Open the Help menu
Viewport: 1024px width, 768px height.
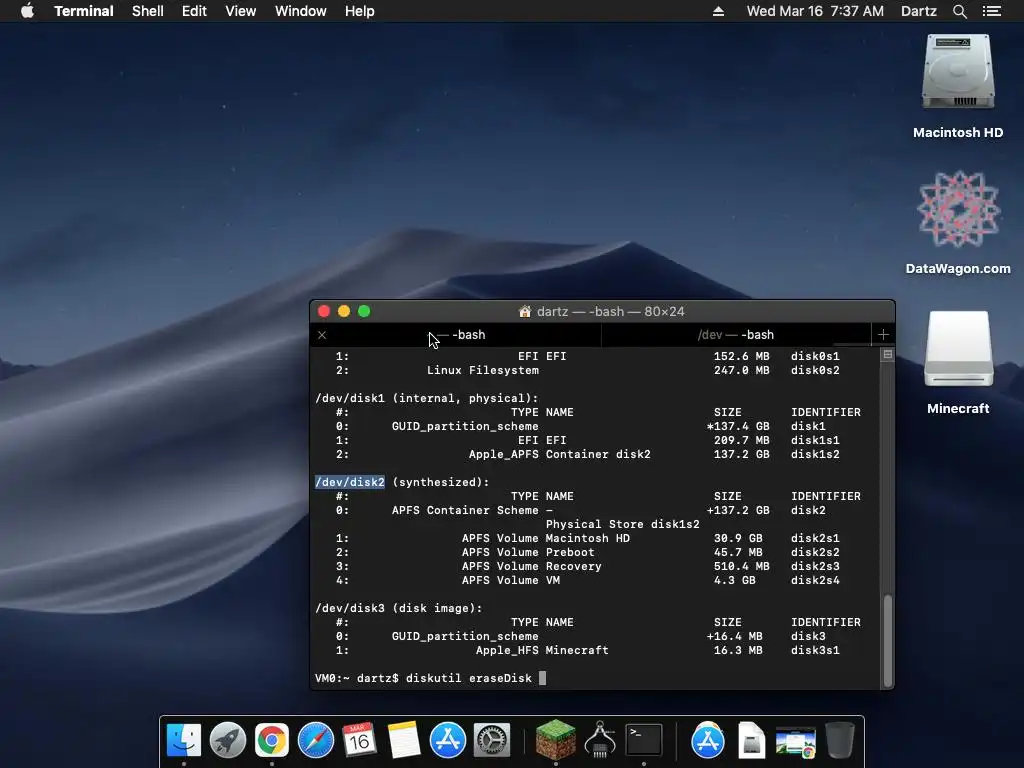pyautogui.click(x=359, y=11)
